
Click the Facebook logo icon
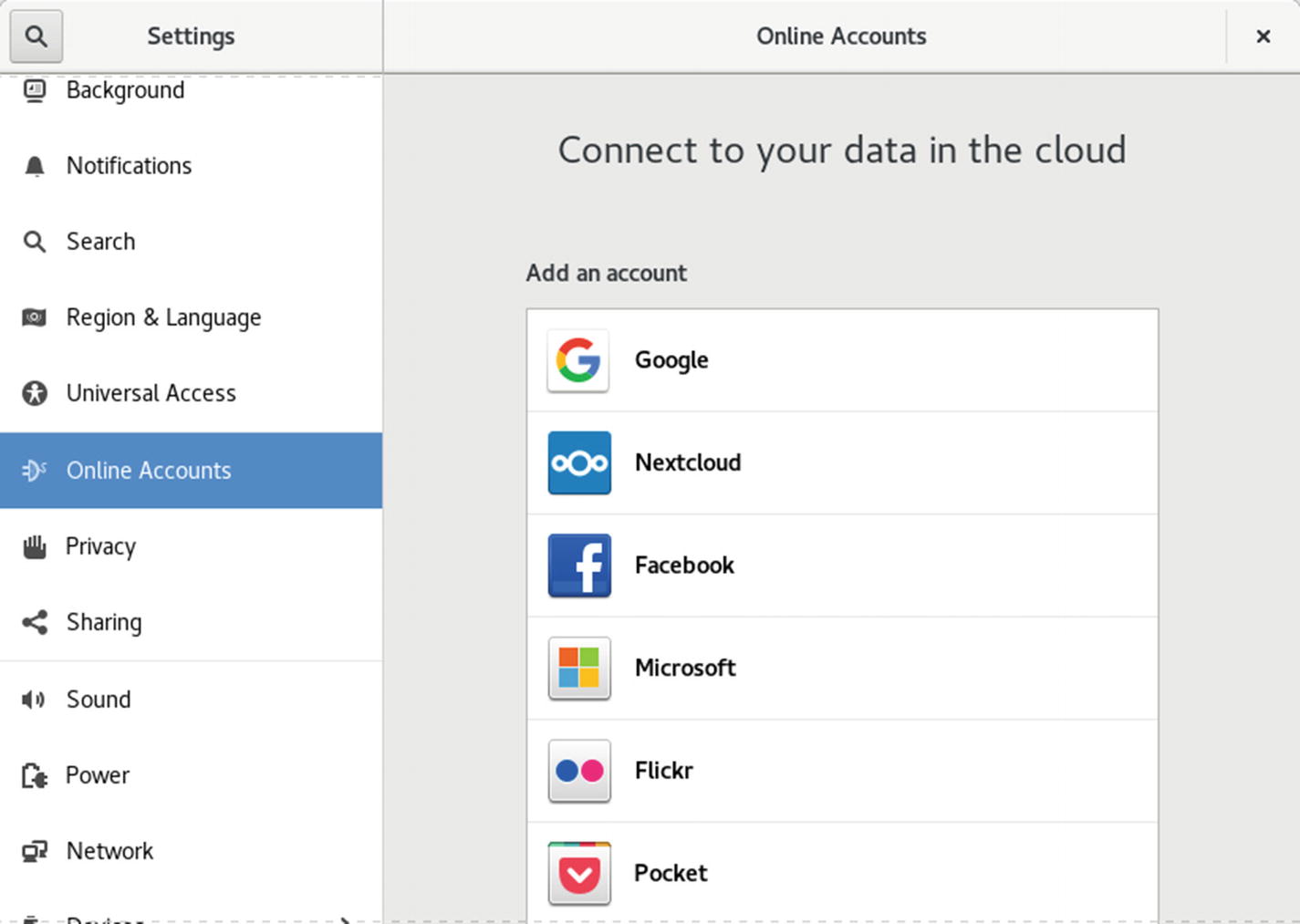pos(579,566)
